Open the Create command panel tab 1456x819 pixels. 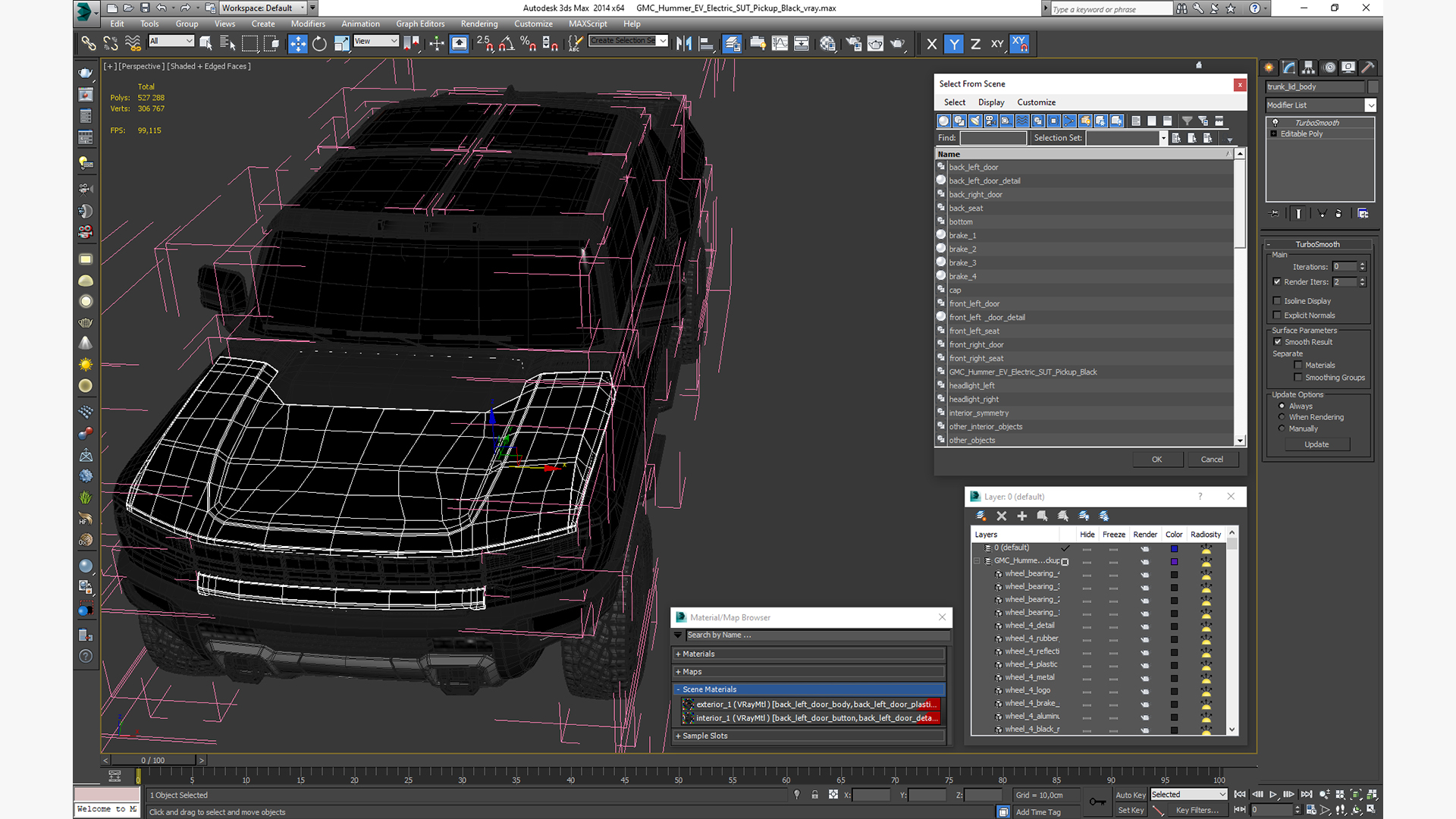coord(1269,67)
